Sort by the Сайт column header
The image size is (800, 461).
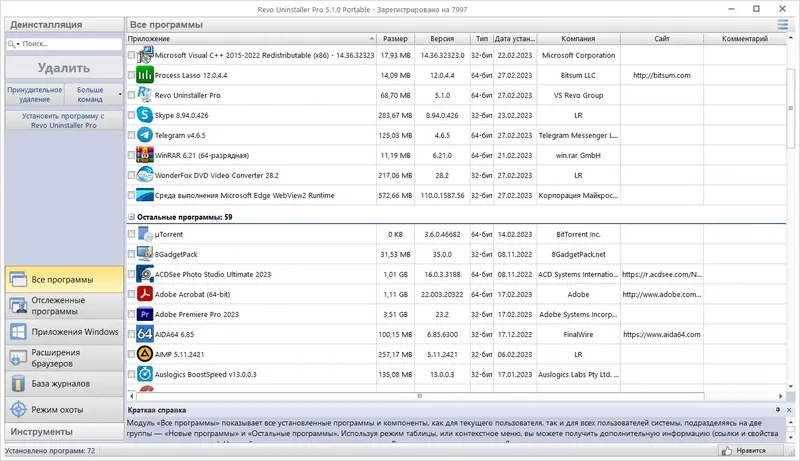[x=662, y=38]
